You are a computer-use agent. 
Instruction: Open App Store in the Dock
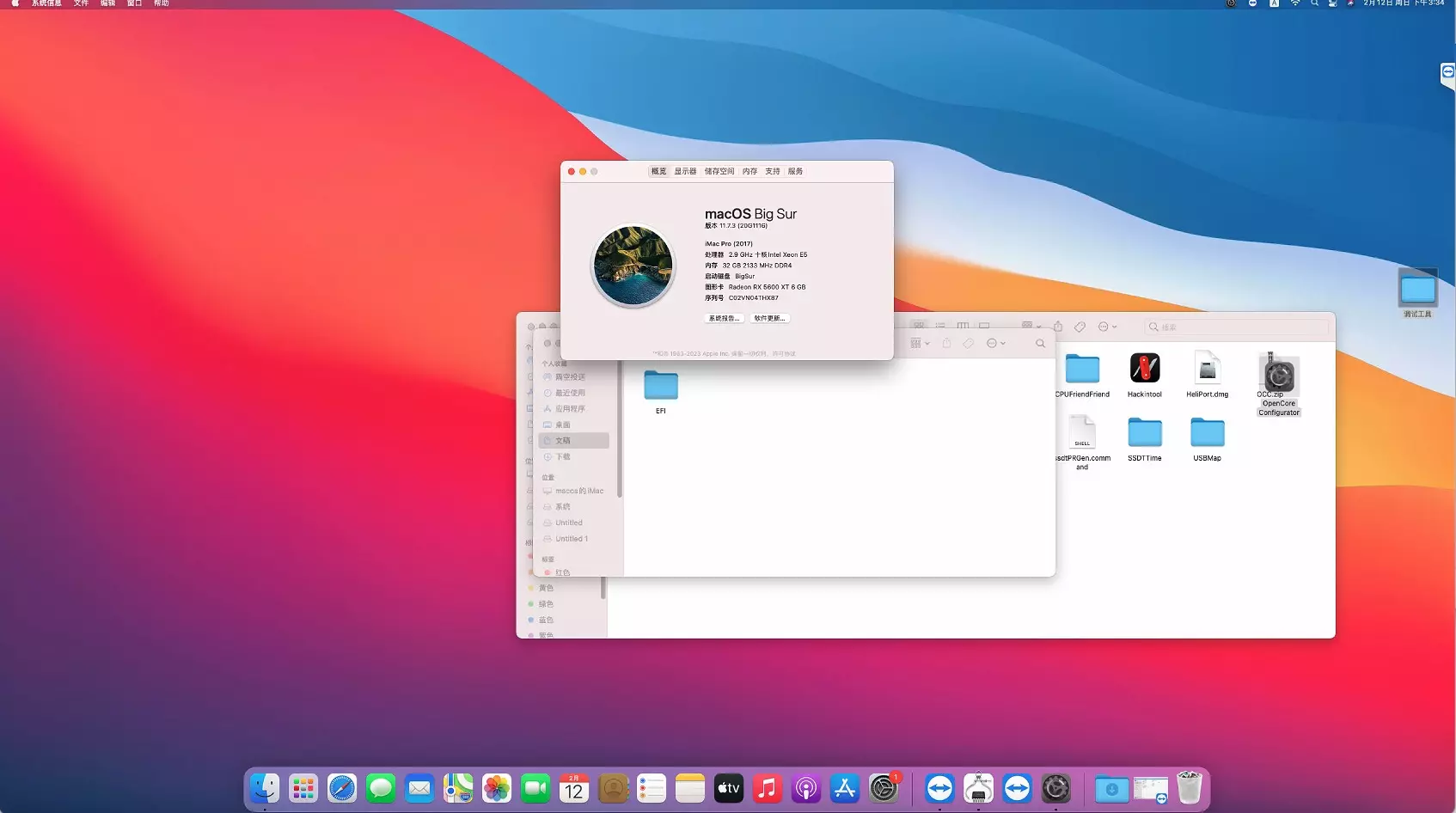pos(844,788)
